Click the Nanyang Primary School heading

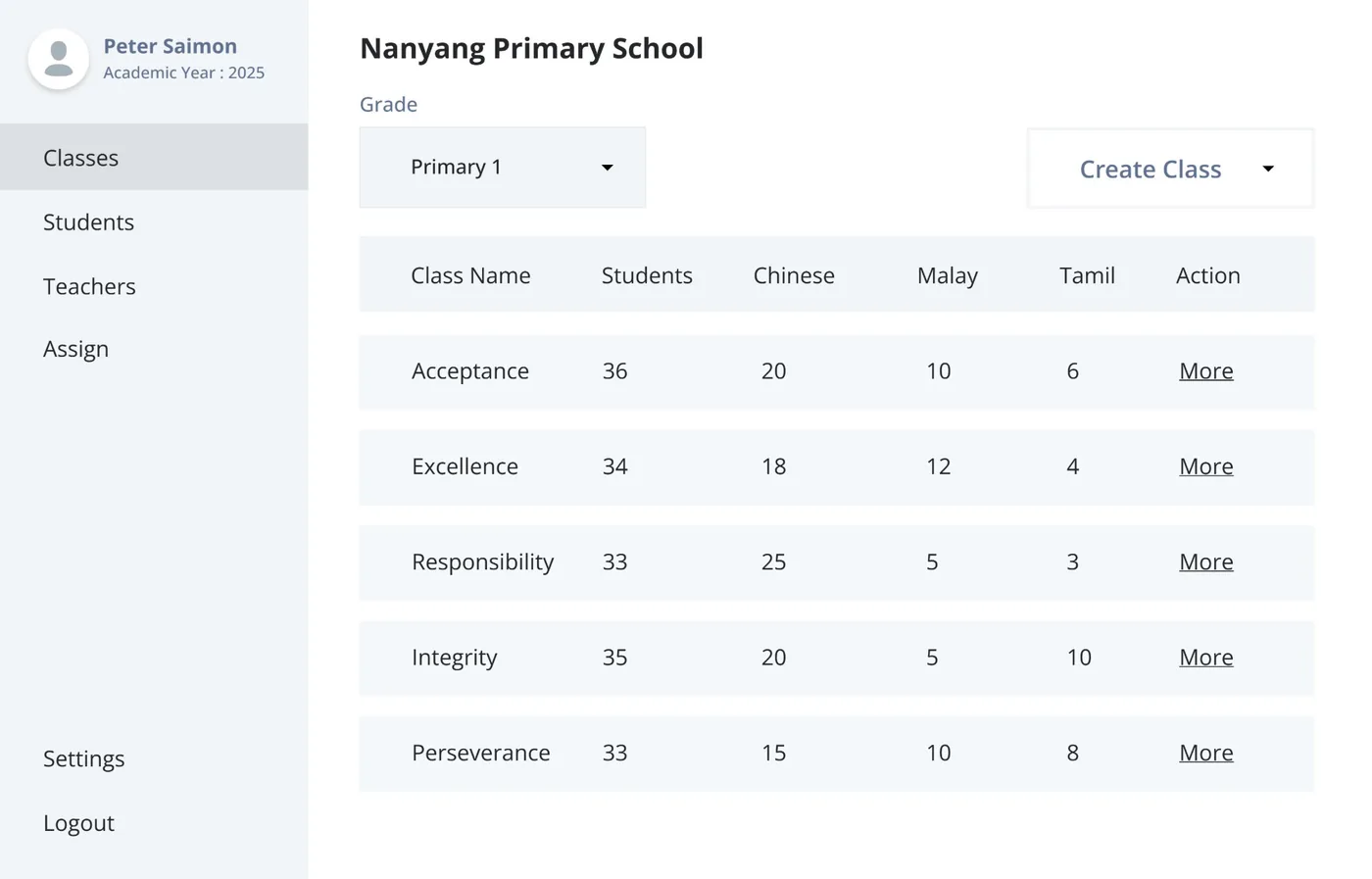coord(531,48)
